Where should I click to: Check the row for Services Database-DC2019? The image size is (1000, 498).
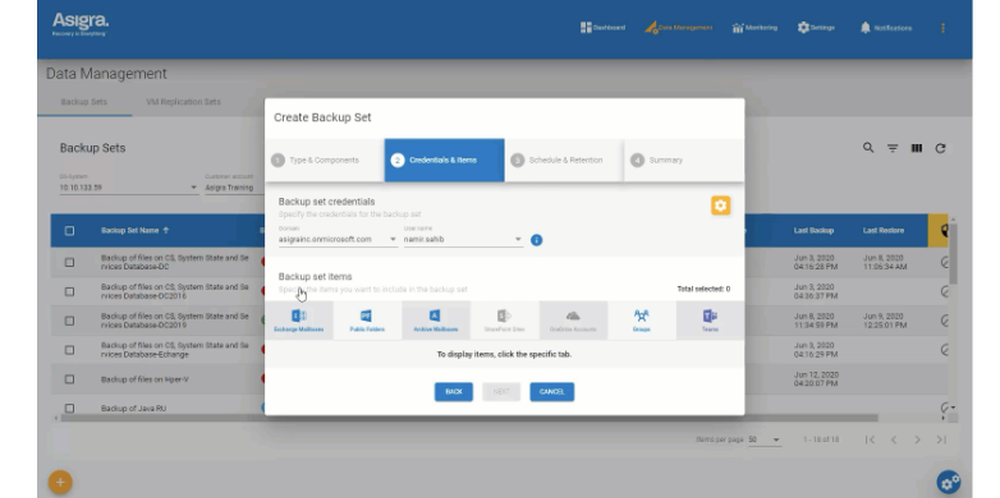click(x=70, y=321)
